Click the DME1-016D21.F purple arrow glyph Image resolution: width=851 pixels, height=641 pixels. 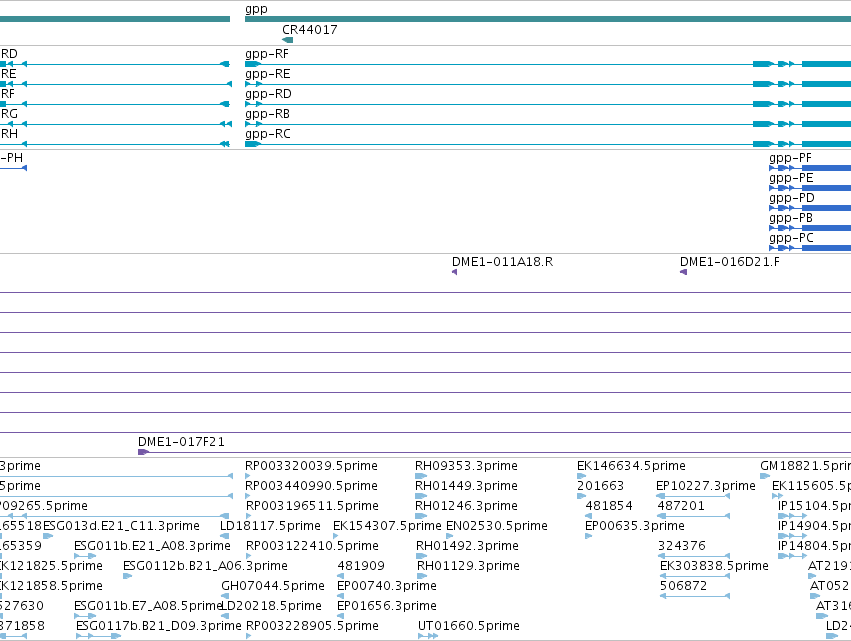pos(683,272)
